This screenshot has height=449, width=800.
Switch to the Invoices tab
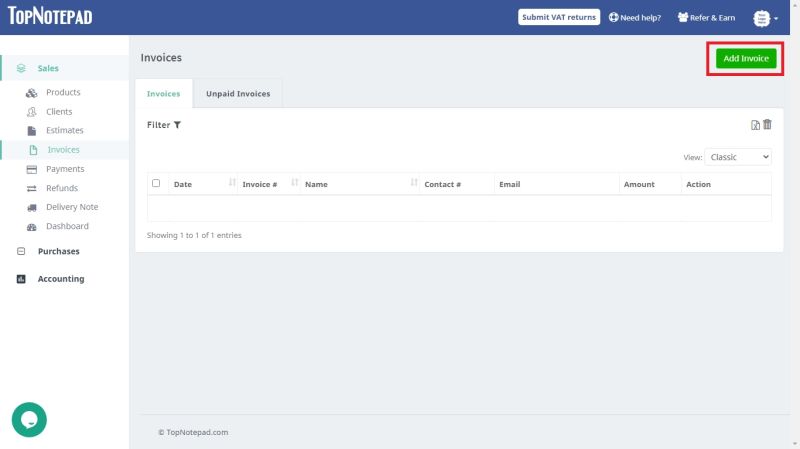pos(163,94)
